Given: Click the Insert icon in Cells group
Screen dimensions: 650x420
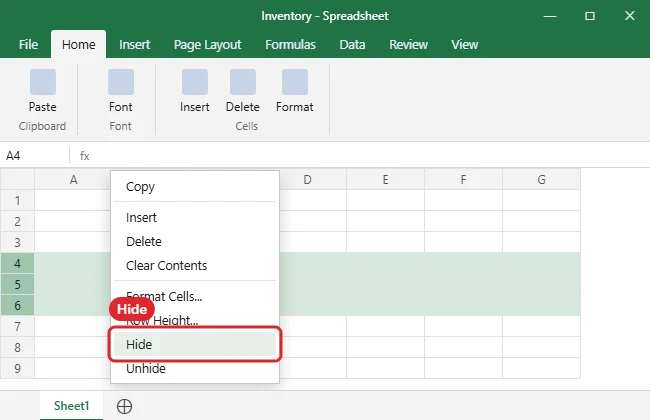Looking at the screenshot, I should [194, 82].
